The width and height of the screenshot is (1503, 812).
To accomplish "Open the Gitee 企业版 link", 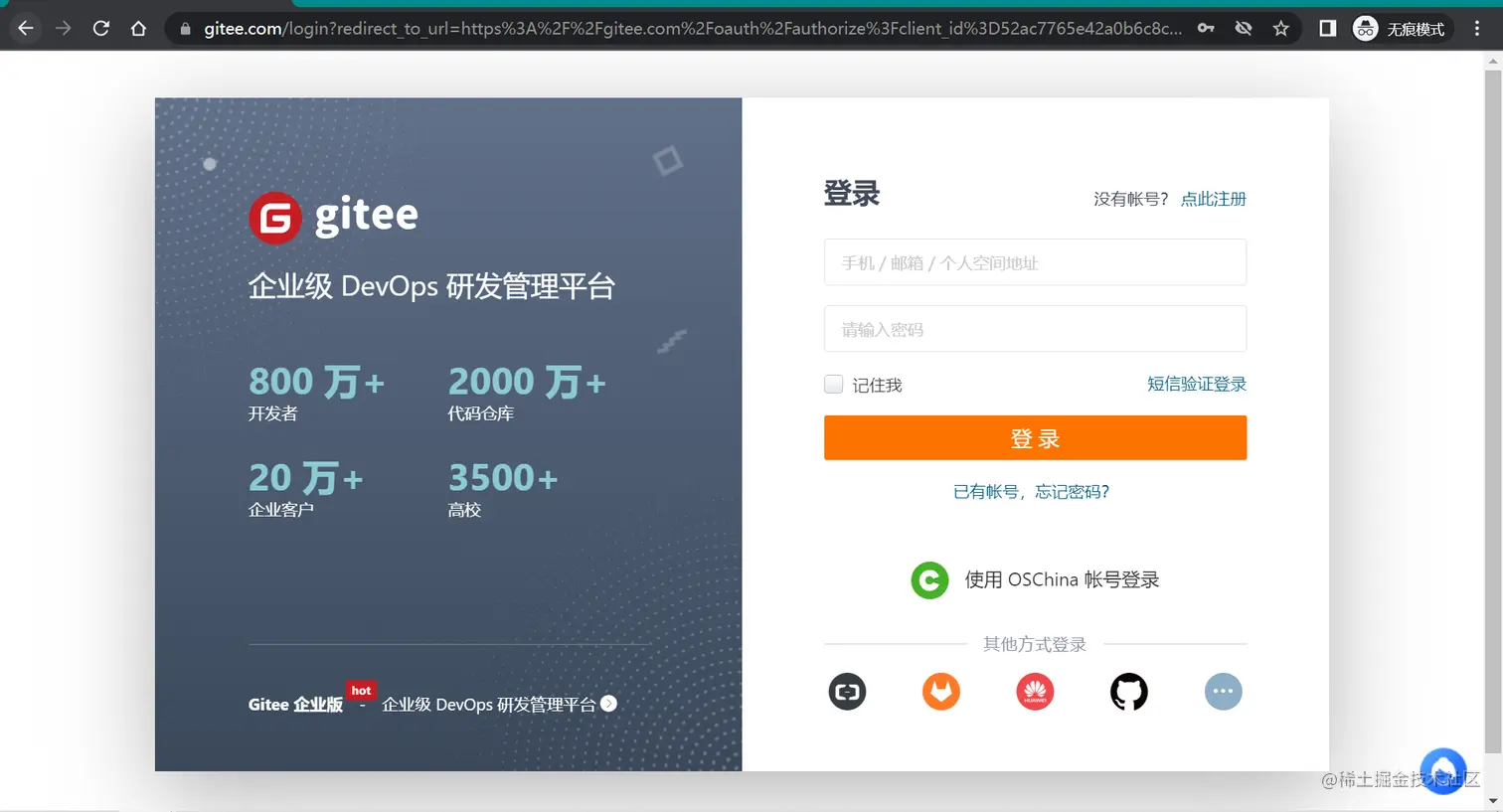I will coord(295,705).
